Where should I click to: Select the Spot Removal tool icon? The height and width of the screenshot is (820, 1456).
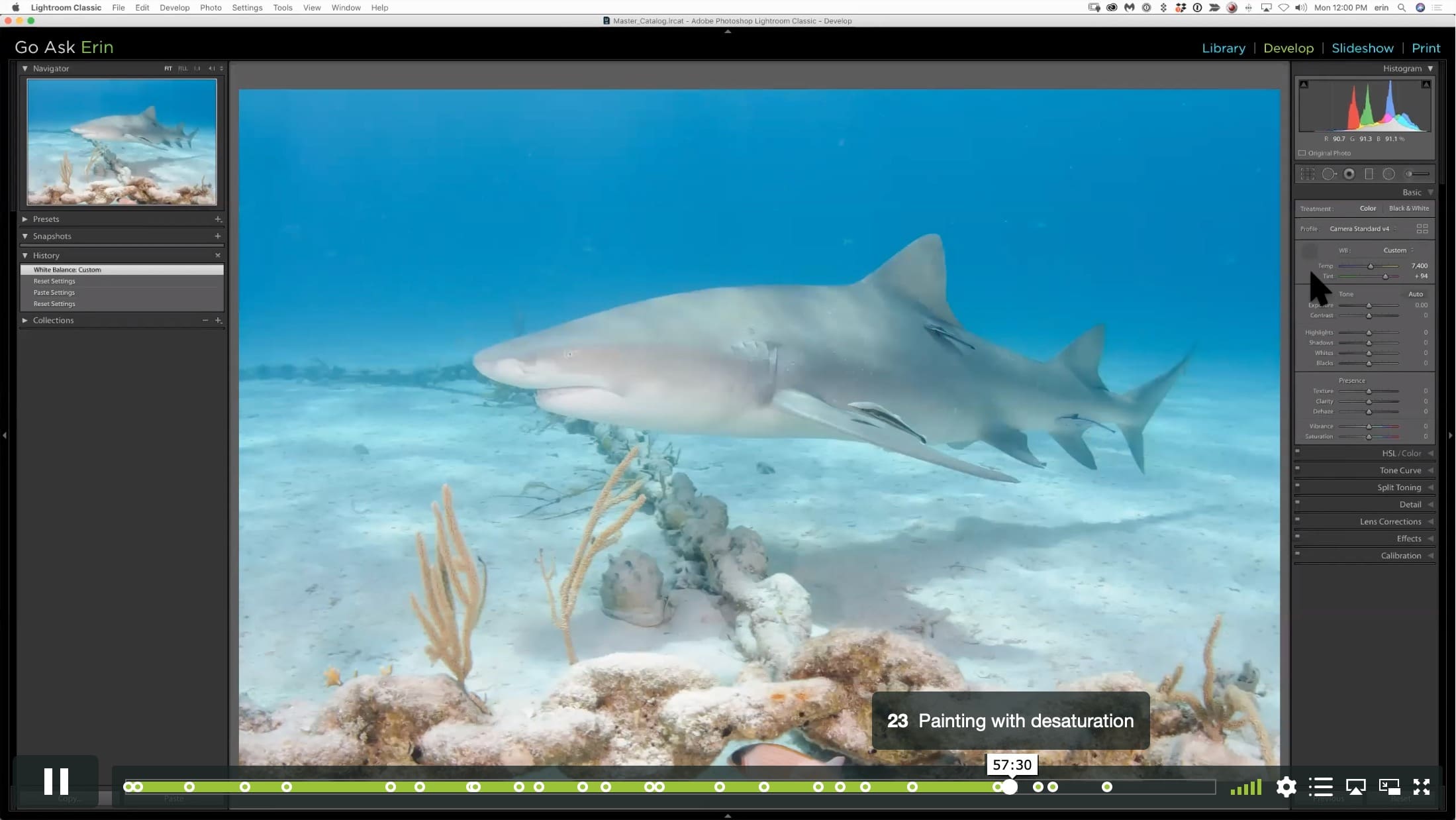[x=1328, y=174]
